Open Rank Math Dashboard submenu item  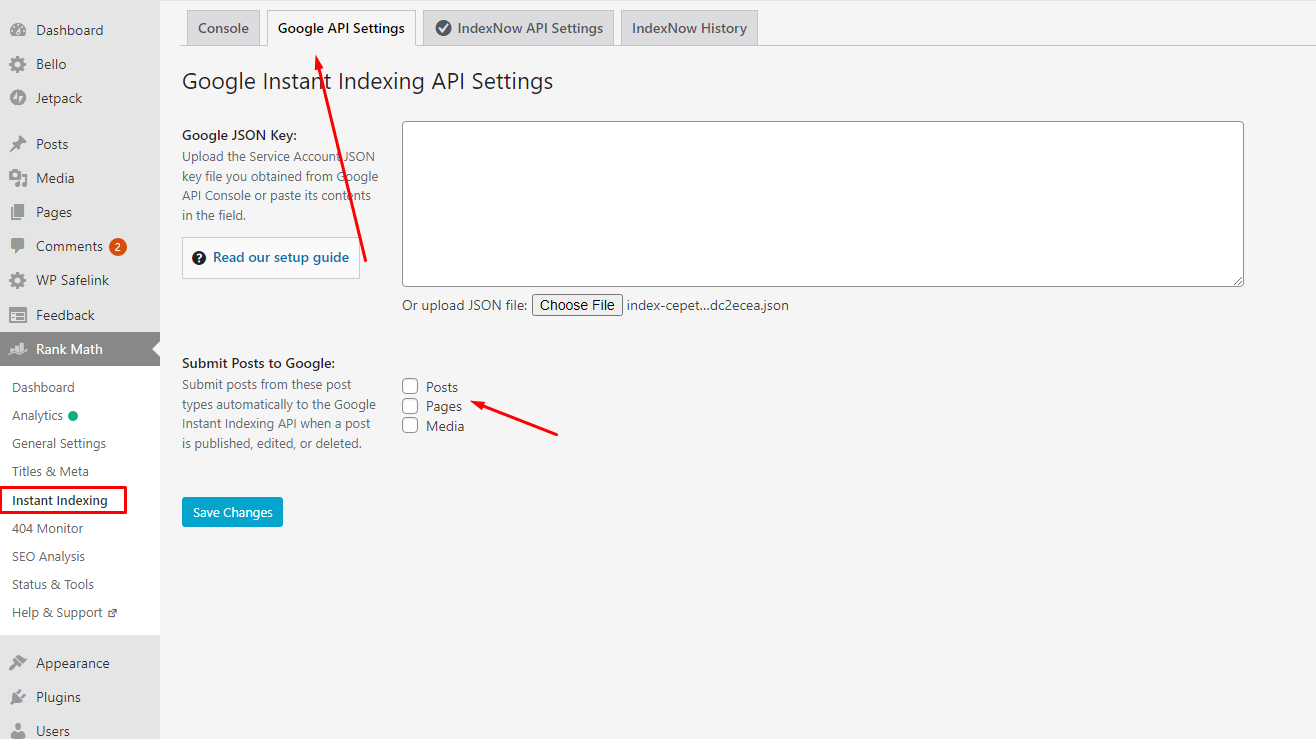43,387
